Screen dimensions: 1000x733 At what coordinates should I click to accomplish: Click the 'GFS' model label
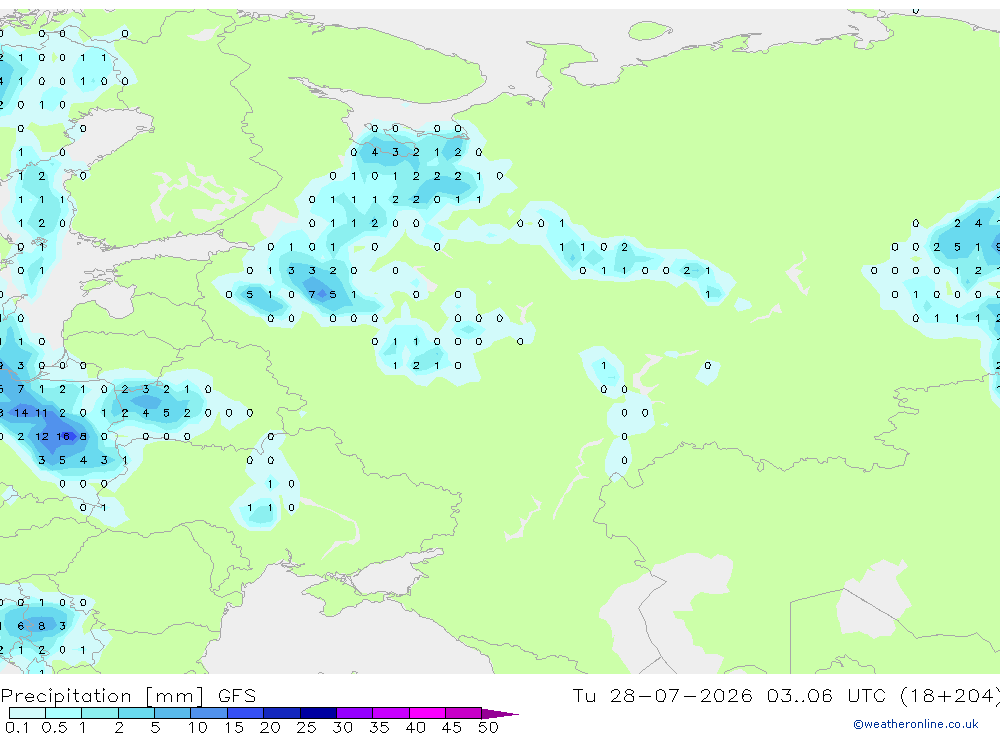click(237, 696)
